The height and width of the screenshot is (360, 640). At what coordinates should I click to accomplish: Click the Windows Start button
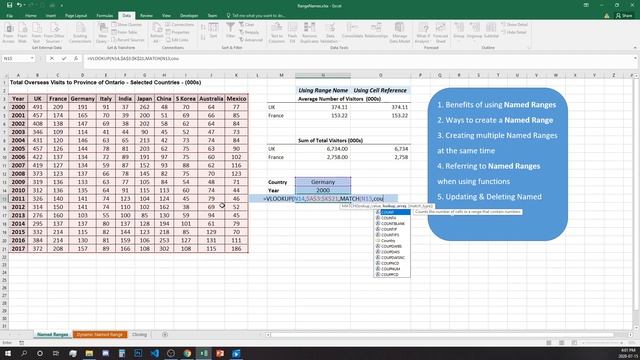point(8,353)
